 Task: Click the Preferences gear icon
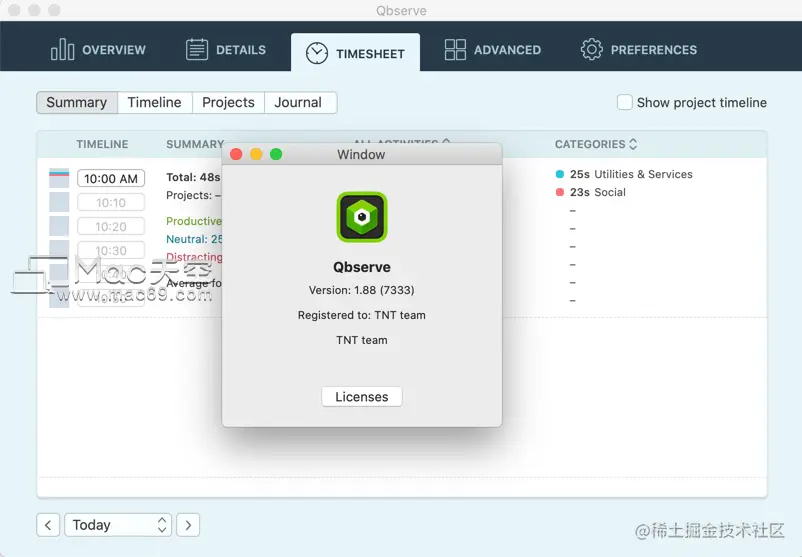(x=591, y=50)
